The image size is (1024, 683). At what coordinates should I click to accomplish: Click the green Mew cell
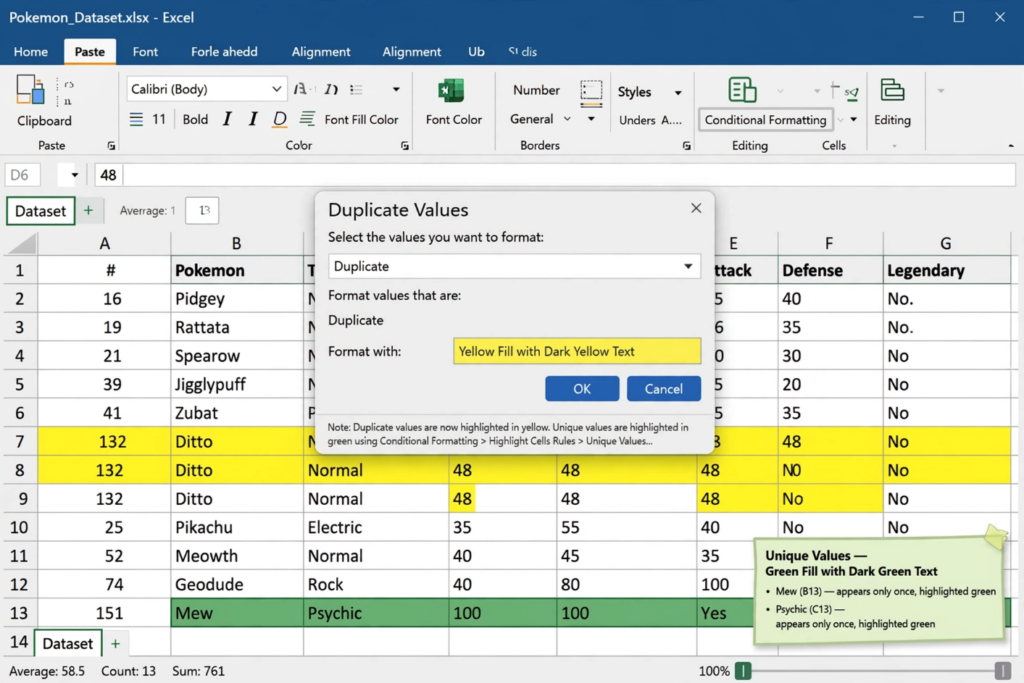(236, 613)
